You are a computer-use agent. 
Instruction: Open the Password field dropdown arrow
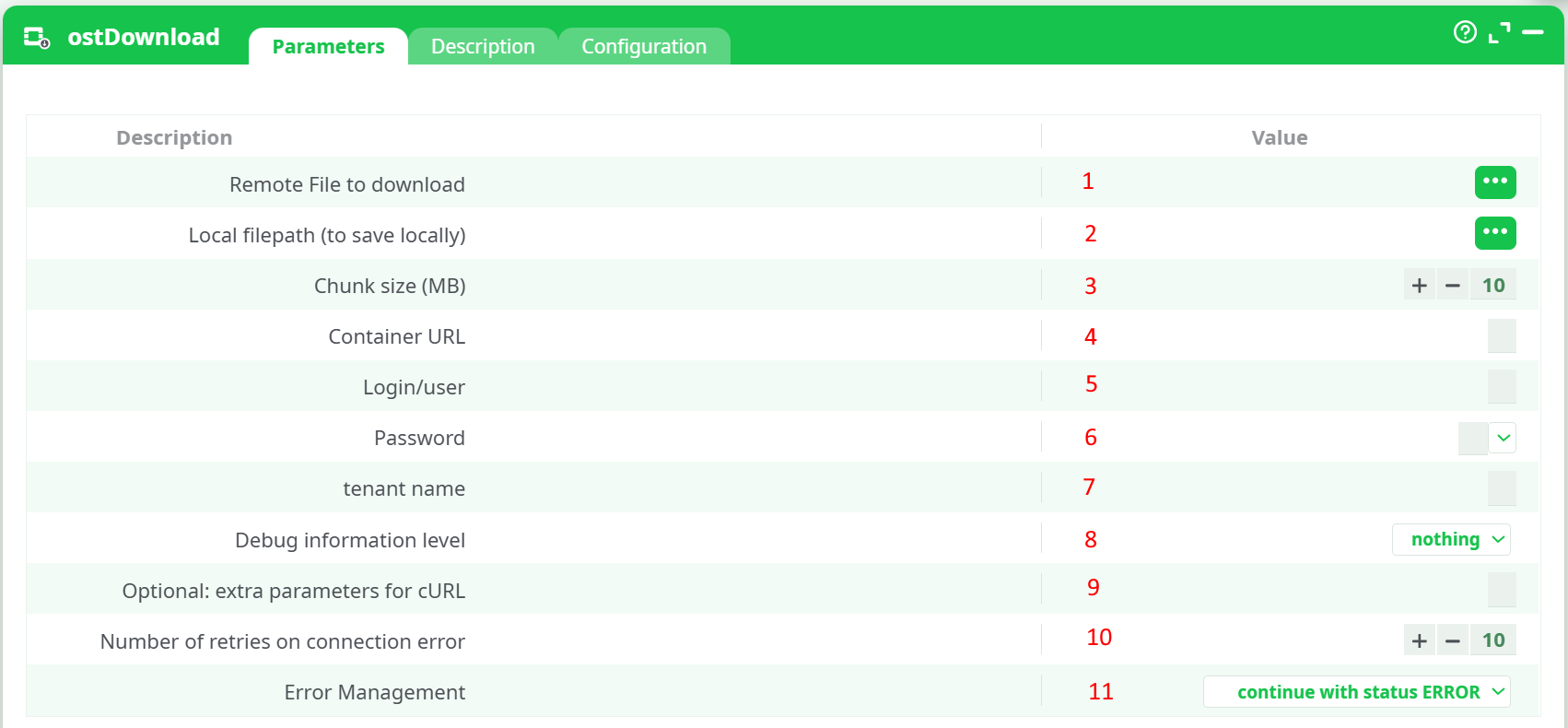click(1503, 439)
